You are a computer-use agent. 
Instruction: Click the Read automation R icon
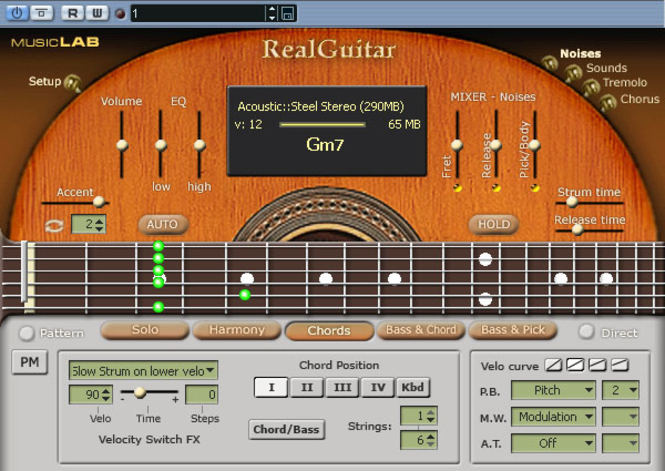(x=73, y=13)
